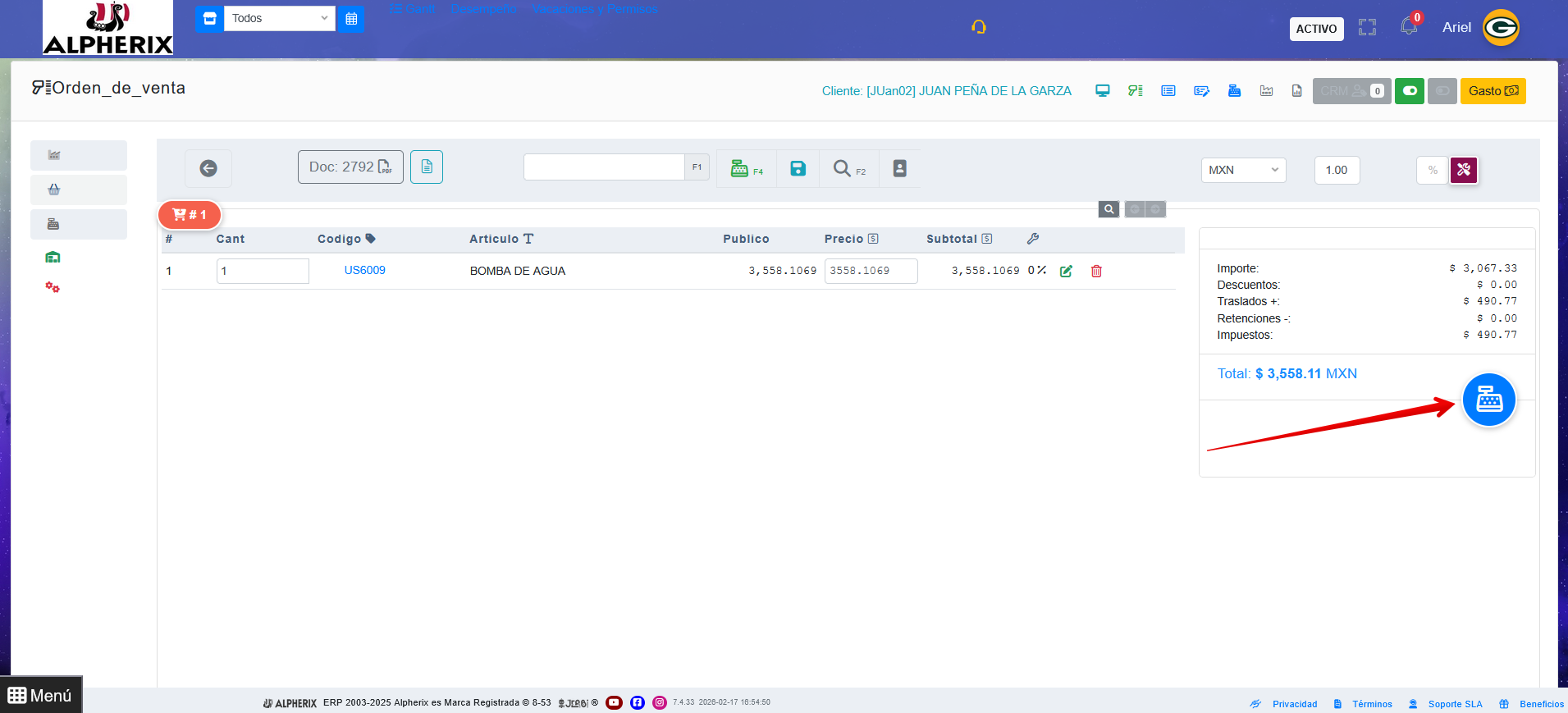Image resolution: width=1568 pixels, height=713 pixels.
Task: Select the shopping basket sidebar item
Action: [x=54, y=190]
